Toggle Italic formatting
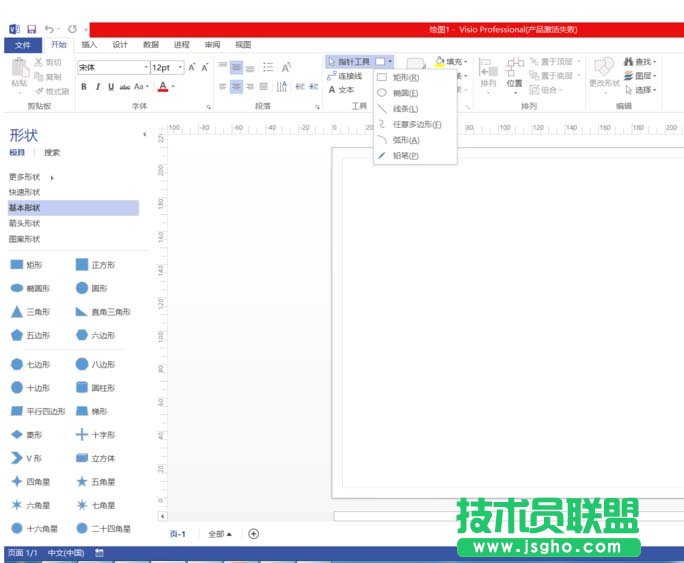The image size is (684, 563). pyautogui.click(x=98, y=87)
